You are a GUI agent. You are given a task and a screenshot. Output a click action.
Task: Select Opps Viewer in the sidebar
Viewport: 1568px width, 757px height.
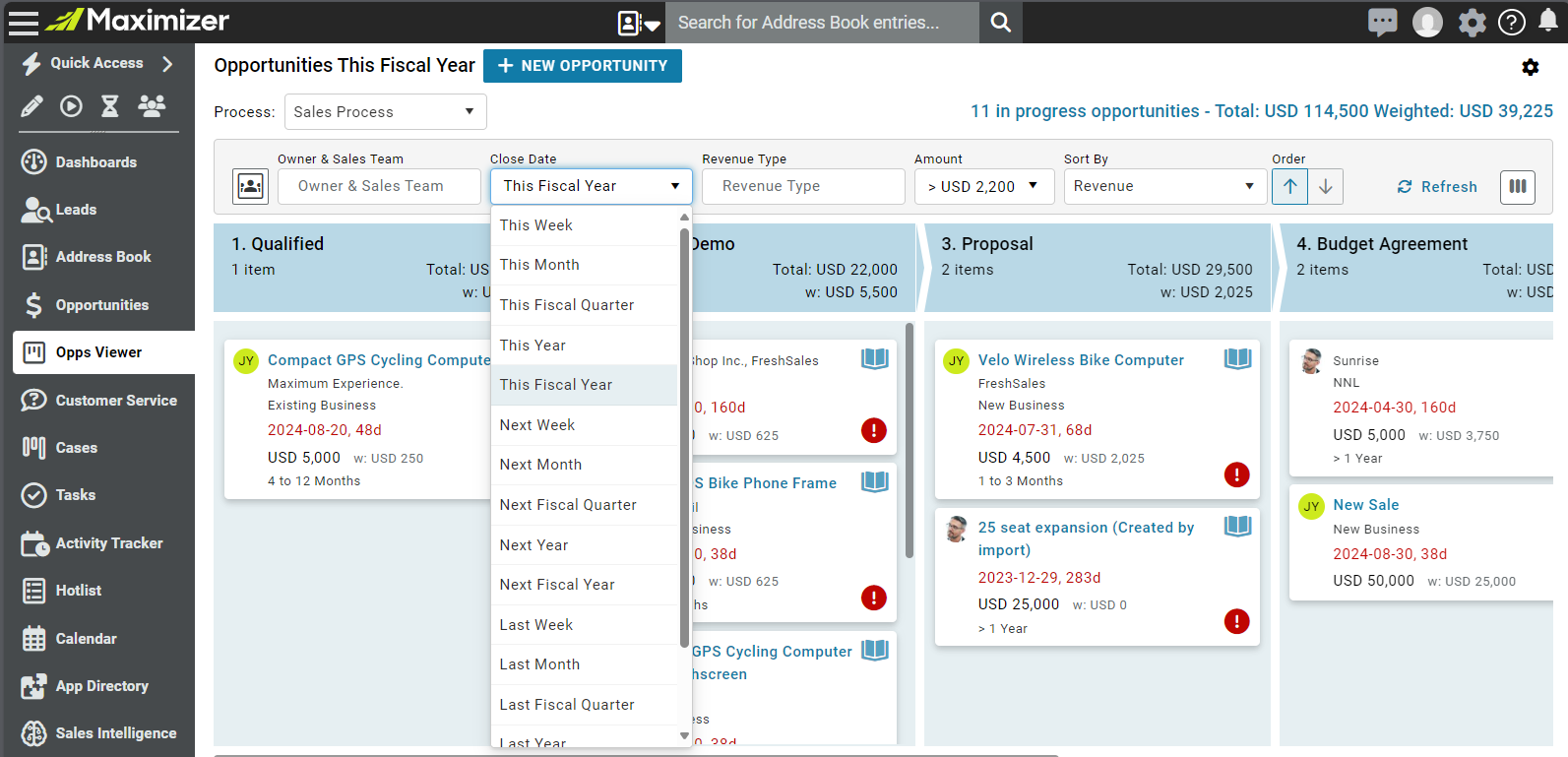coord(103,352)
